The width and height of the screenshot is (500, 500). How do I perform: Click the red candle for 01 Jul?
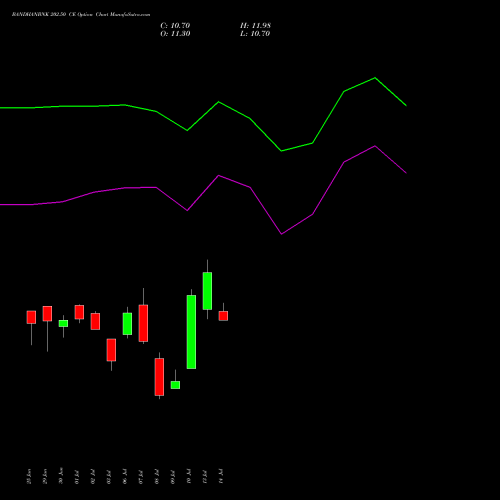click(79, 312)
